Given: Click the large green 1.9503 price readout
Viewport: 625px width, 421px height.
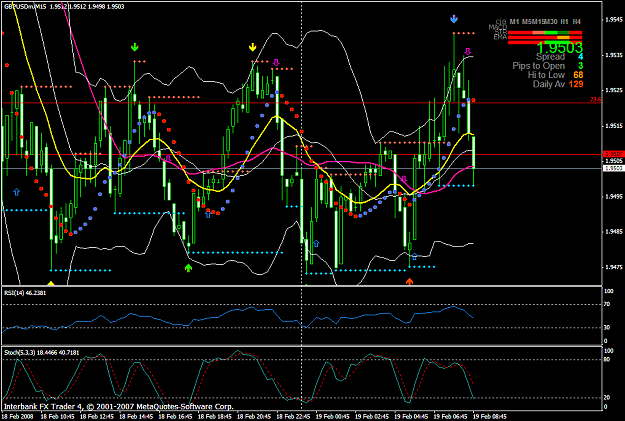Looking at the screenshot, I should click(560, 48).
